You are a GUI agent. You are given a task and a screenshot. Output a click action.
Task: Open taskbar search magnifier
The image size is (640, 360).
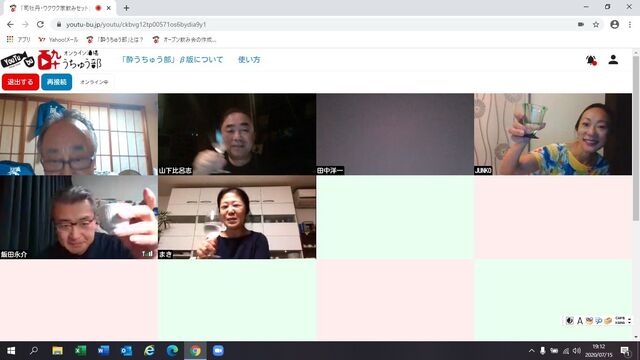[34, 351]
